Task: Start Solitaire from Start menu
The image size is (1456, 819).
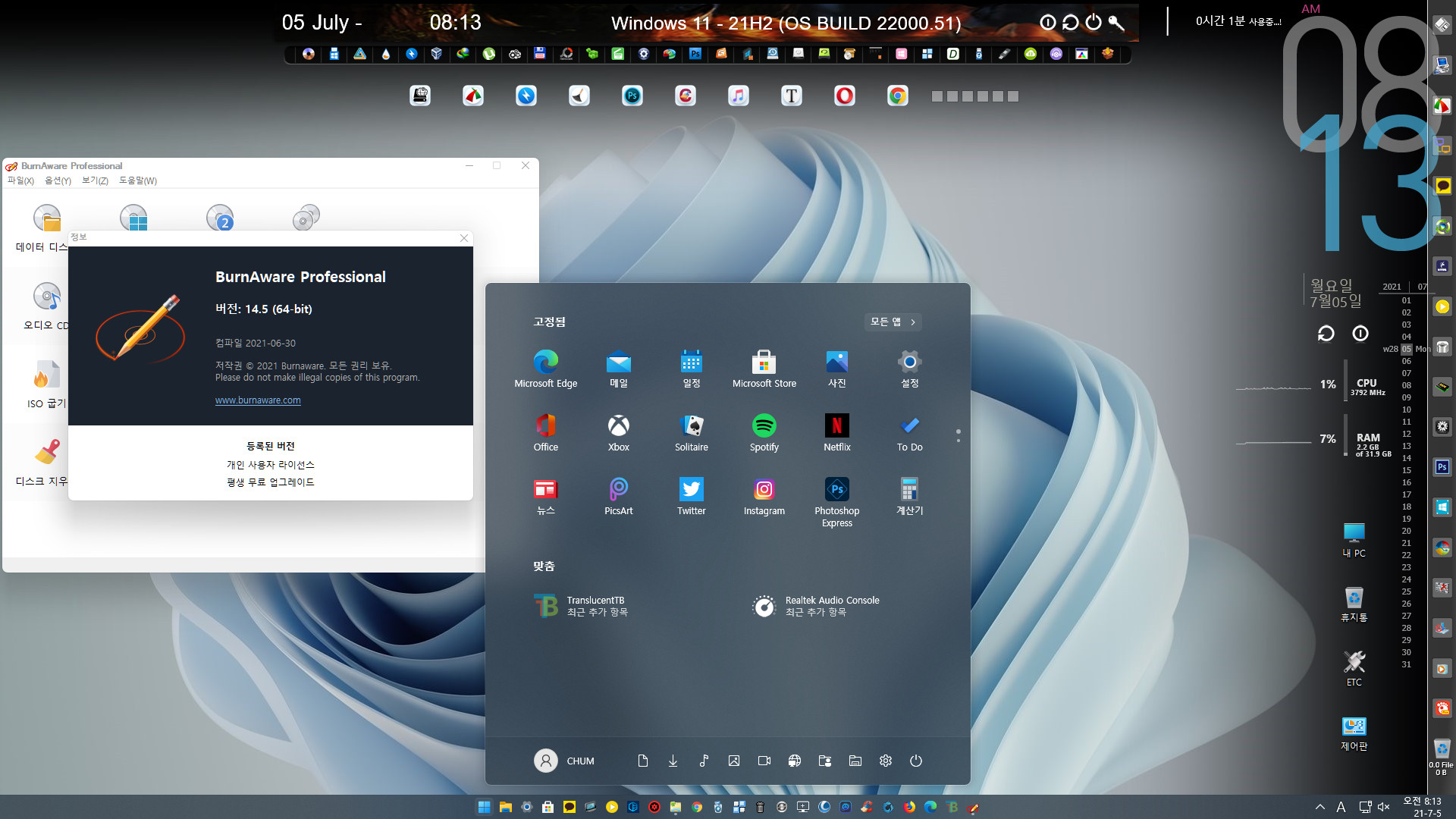Action: click(x=692, y=432)
